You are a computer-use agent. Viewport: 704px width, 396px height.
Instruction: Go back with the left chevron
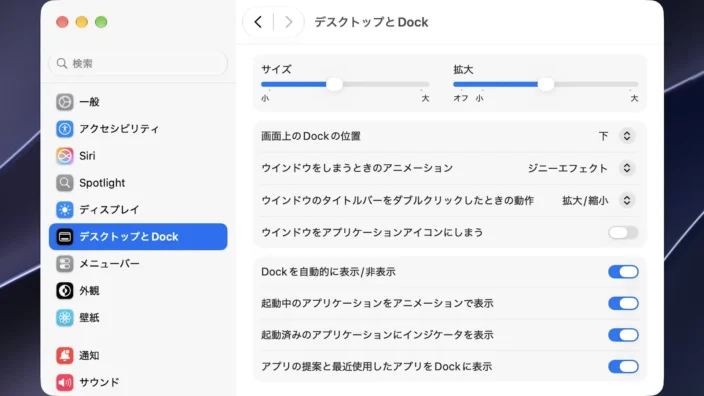(258, 22)
